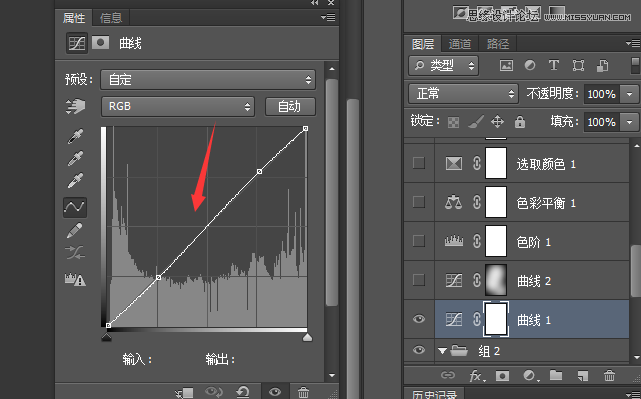Screen dimensions: 641x399
Task: Open the Properties panel flyout menu
Action: 328,17
